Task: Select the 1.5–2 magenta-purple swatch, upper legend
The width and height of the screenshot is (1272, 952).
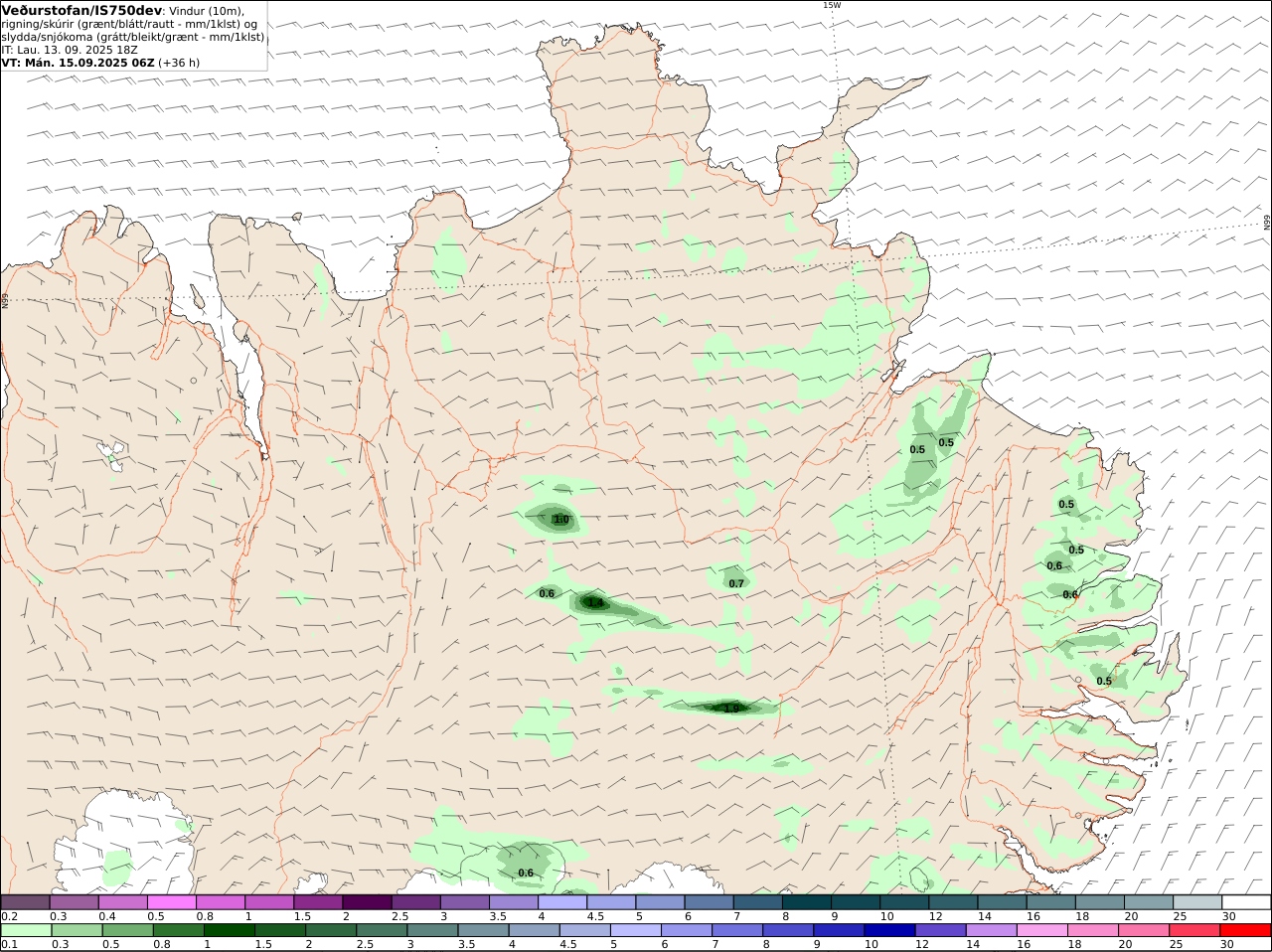Action: [x=318, y=901]
